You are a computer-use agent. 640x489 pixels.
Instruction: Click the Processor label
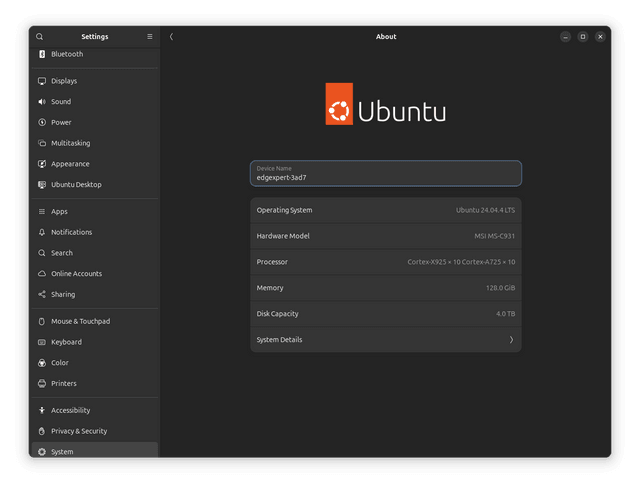272,262
